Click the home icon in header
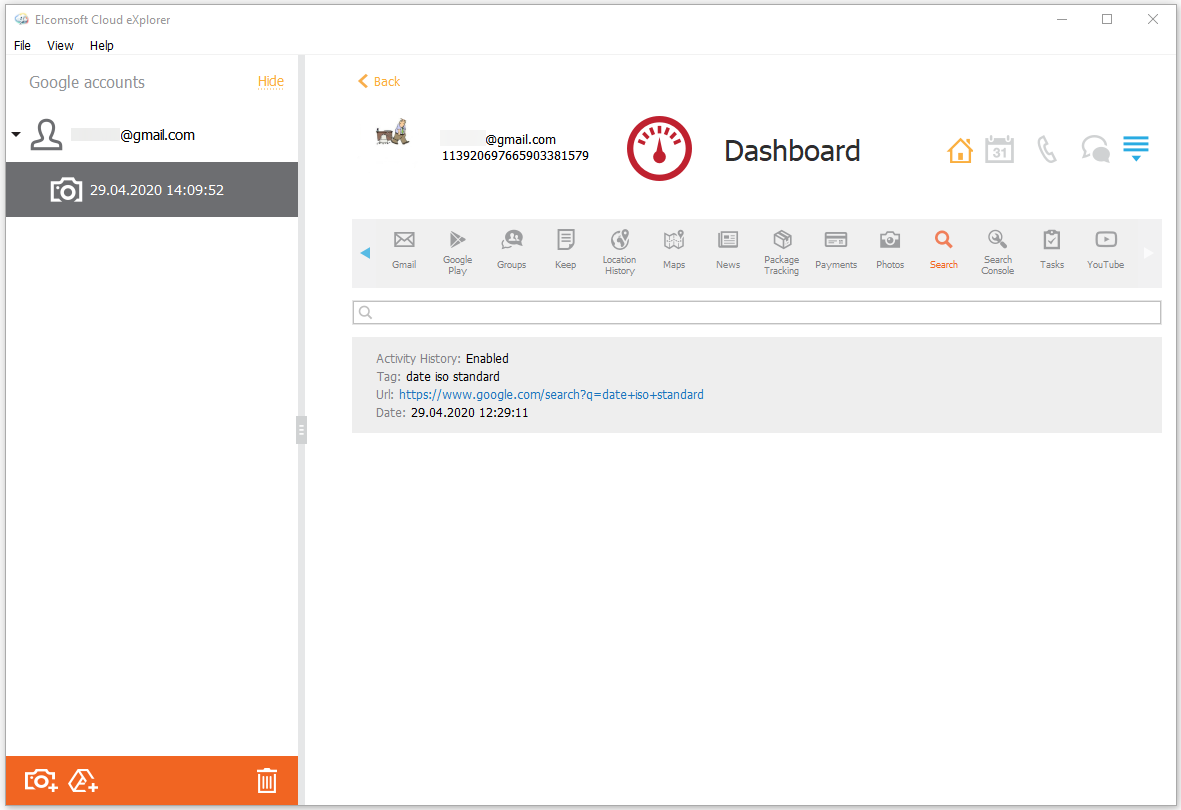The height and width of the screenshot is (810, 1181). [959, 151]
